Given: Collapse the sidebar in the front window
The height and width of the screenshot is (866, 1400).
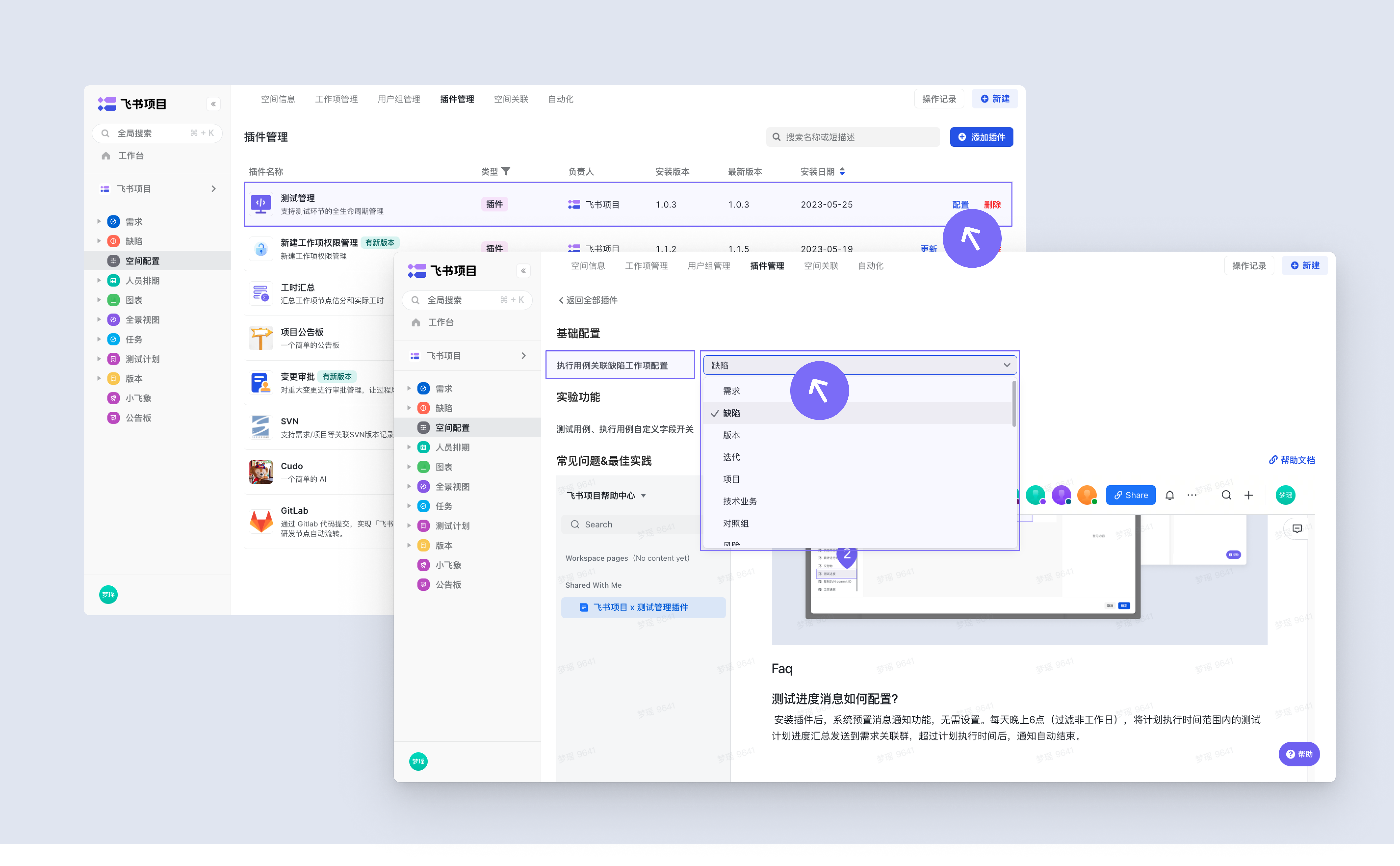Looking at the screenshot, I should click(523, 271).
